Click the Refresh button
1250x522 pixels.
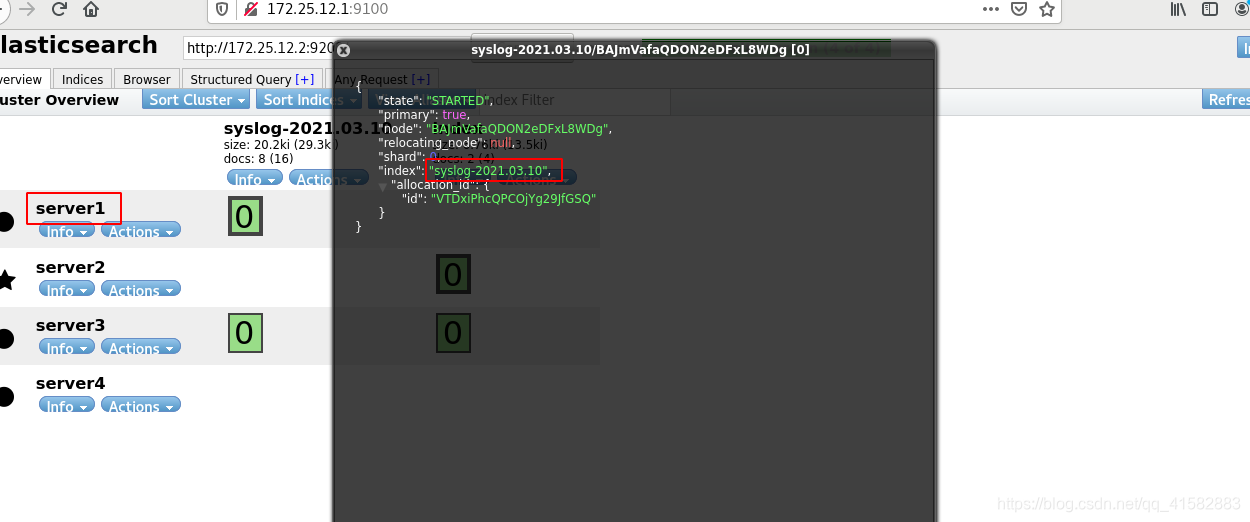(1226, 100)
